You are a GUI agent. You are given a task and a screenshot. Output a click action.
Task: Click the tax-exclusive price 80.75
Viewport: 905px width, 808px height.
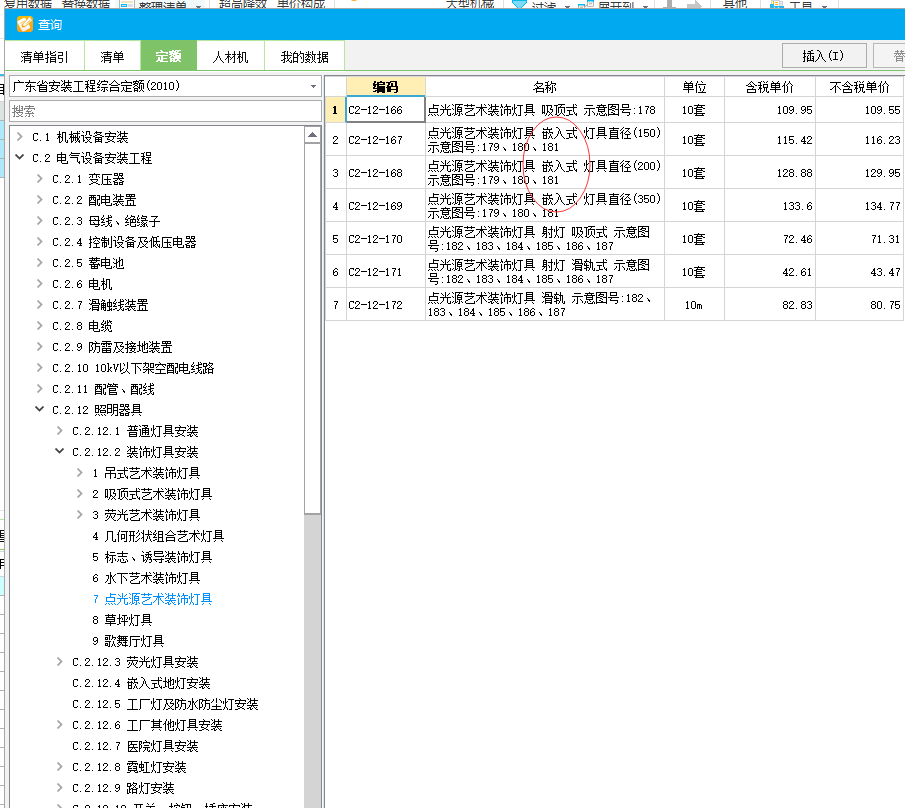pyautogui.click(x=860, y=305)
